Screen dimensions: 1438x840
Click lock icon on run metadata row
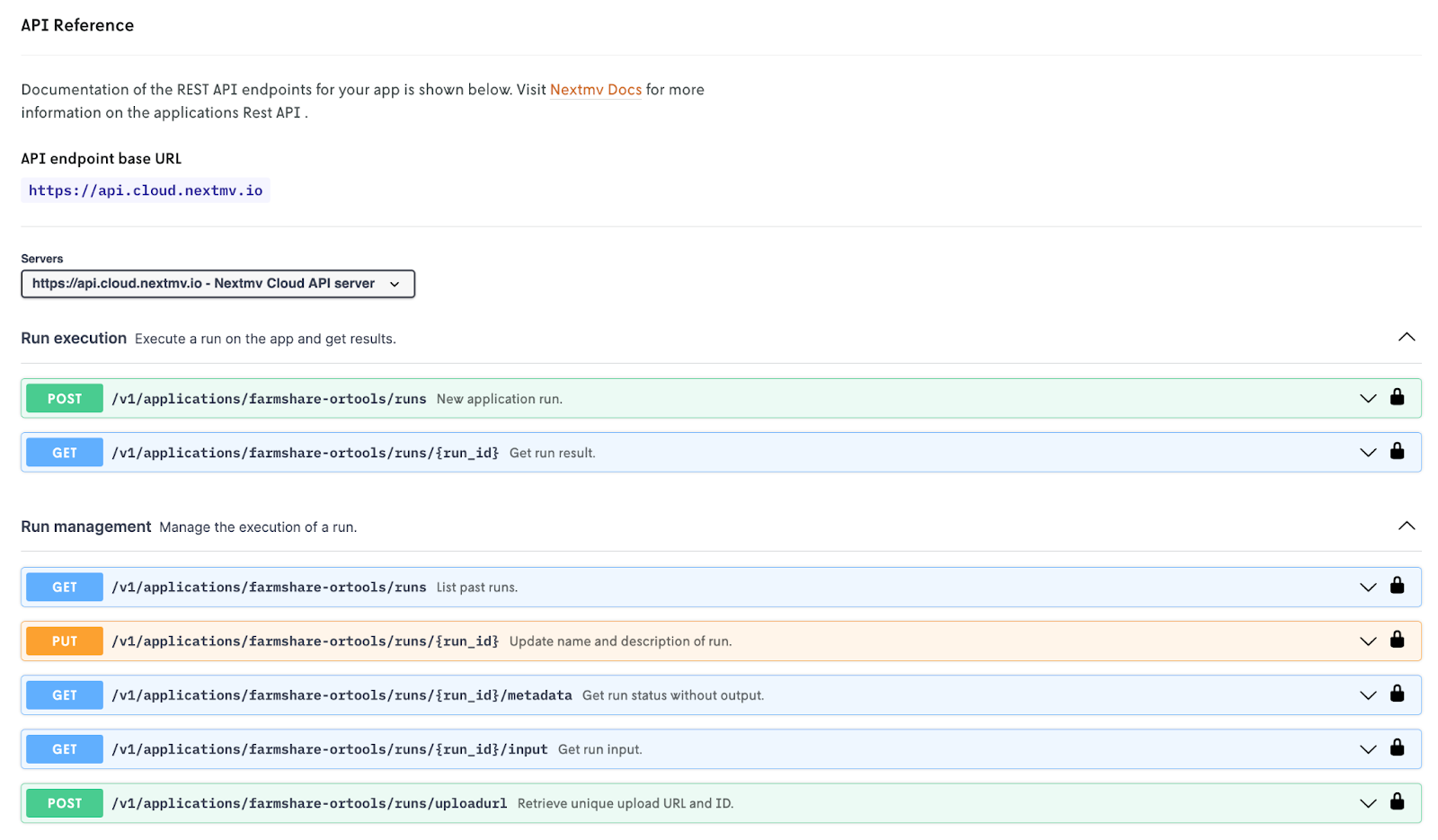click(1397, 694)
